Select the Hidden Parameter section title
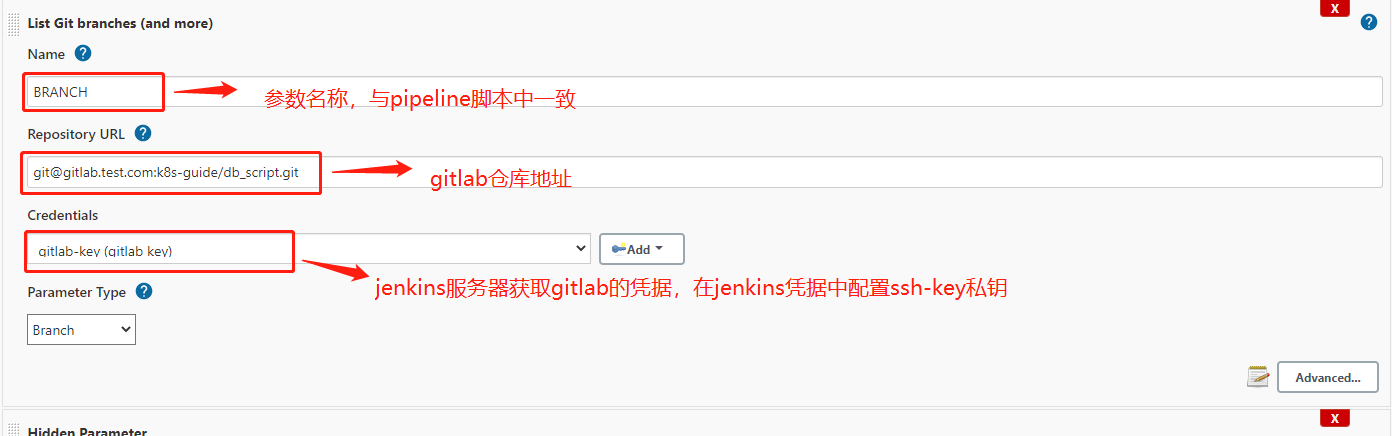The width and height of the screenshot is (1392, 436). pos(87,431)
